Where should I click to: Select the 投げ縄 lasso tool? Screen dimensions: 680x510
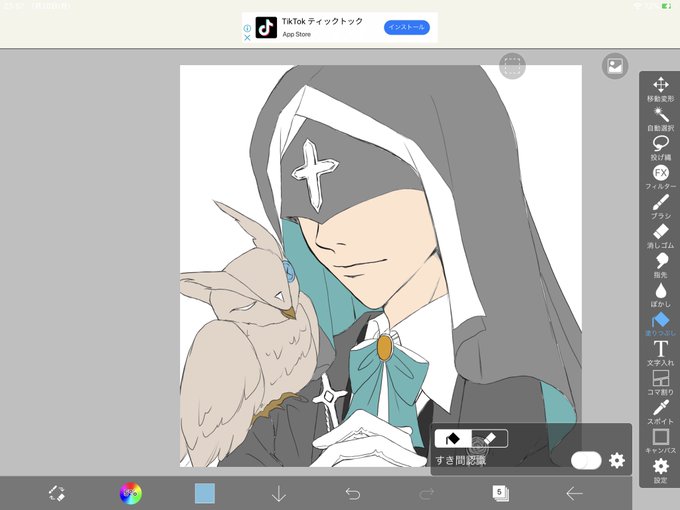660,148
